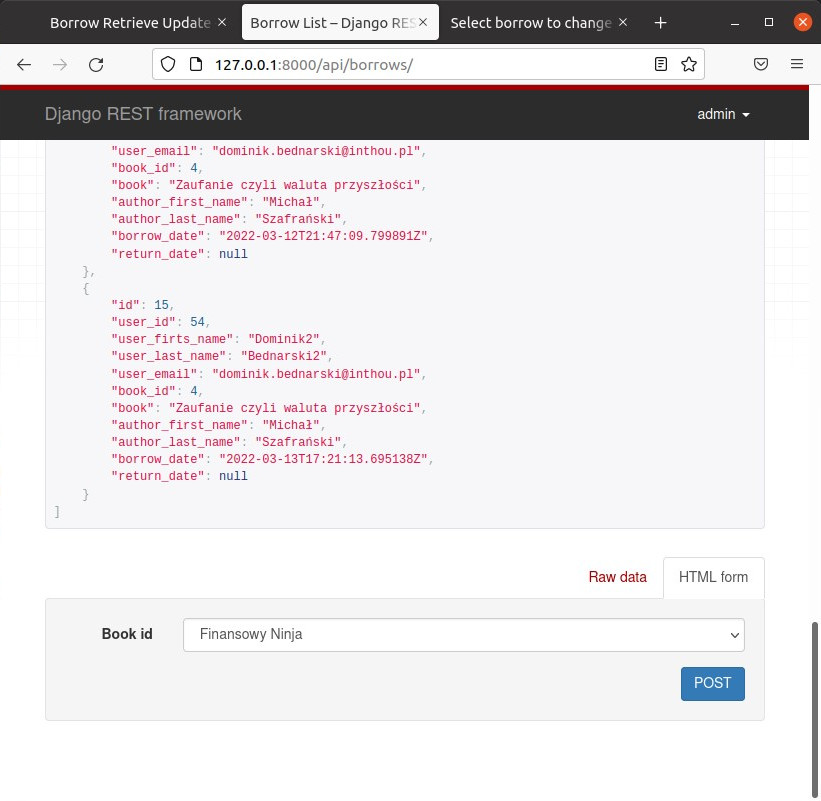Expand the admin user dropdown
Viewport: 821px width, 801px height.
[x=723, y=114]
